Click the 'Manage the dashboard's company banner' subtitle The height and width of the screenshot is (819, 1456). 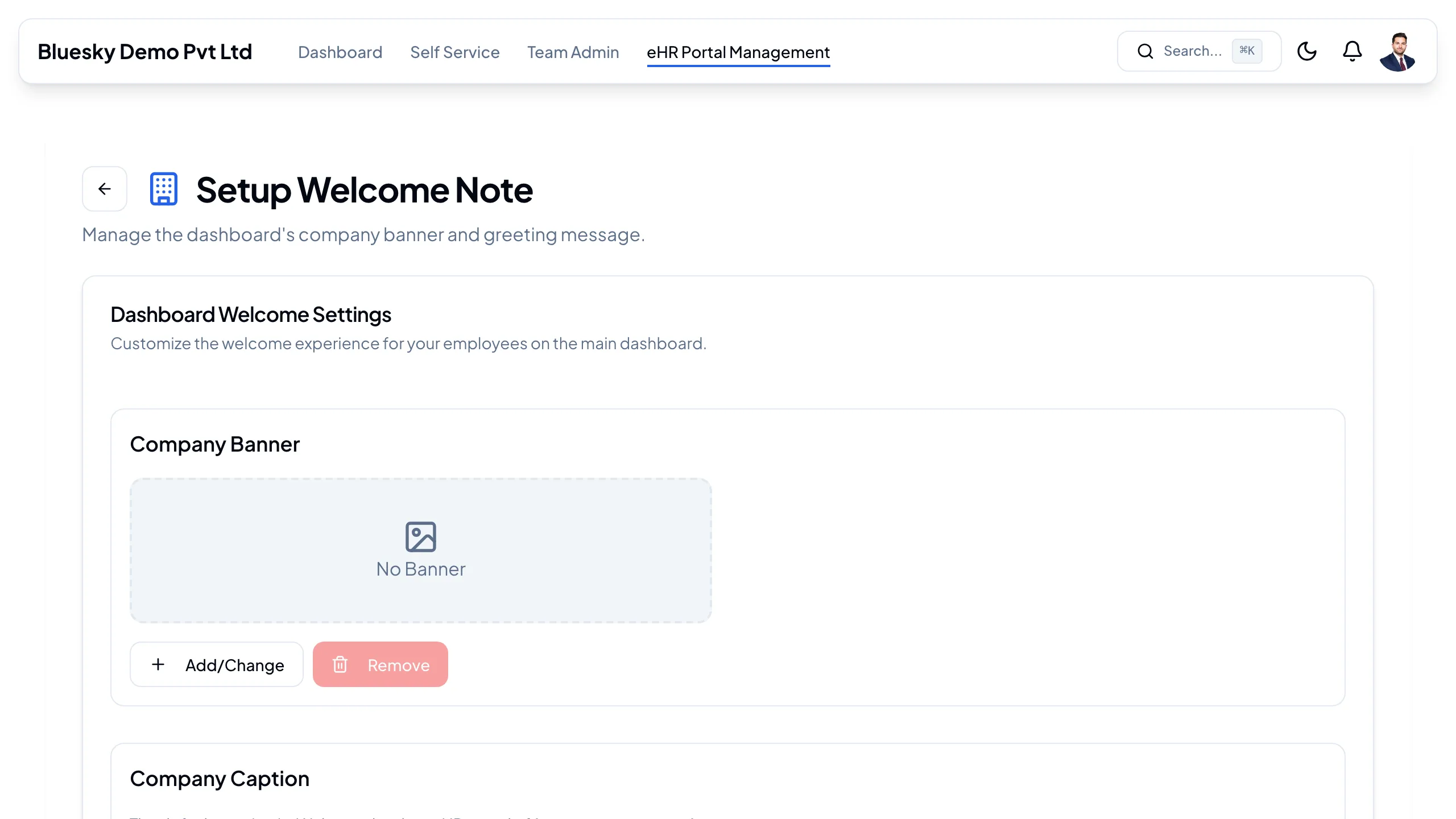(363, 235)
